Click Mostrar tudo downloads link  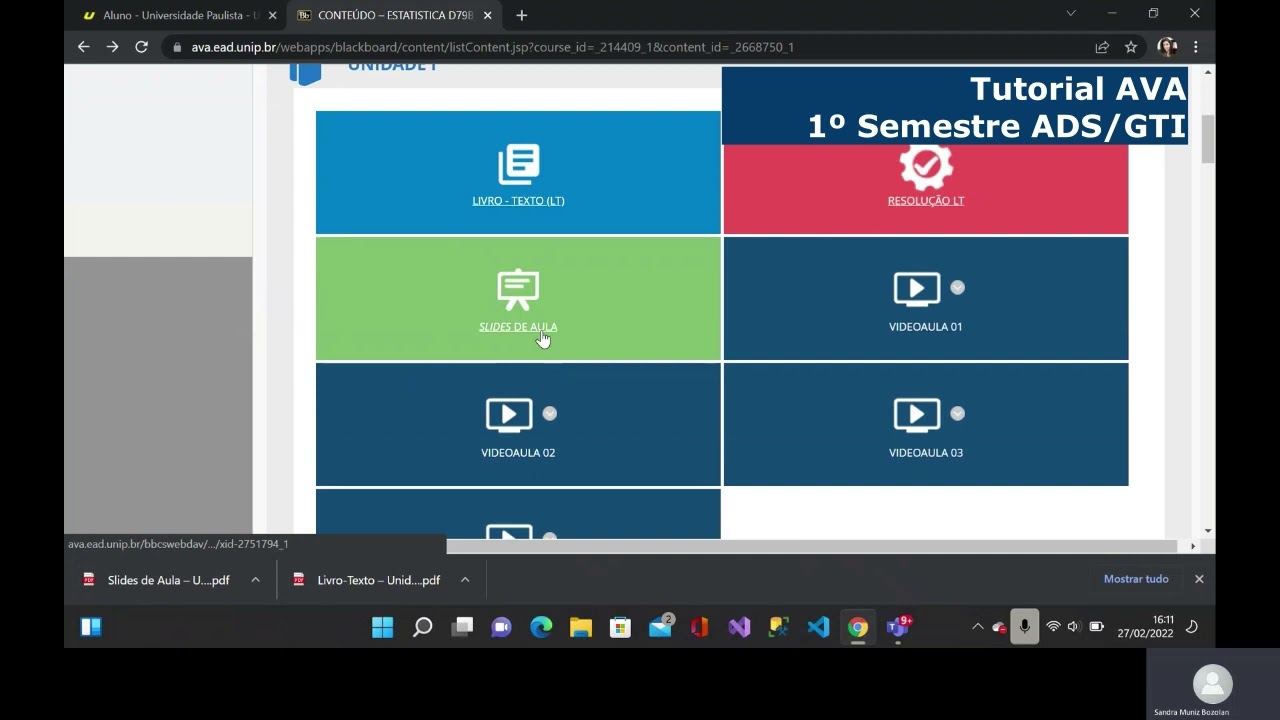(x=1136, y=579)
